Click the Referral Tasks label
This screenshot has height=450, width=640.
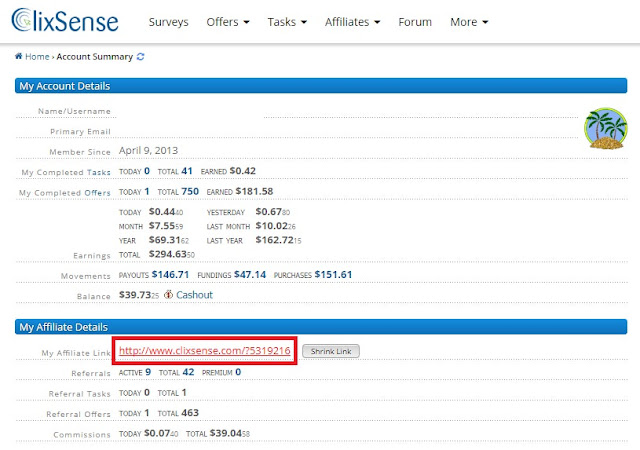pyautogui.click(x=80, y=394)
